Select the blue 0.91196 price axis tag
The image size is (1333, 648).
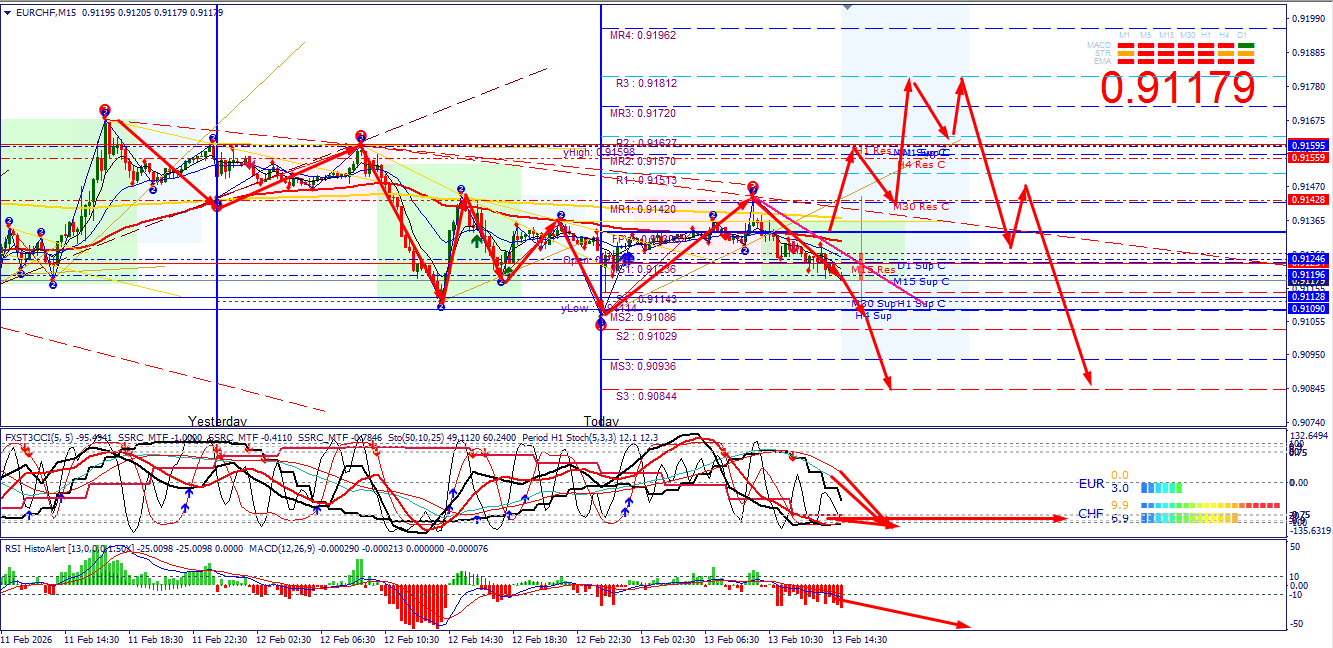[1308, 274]
